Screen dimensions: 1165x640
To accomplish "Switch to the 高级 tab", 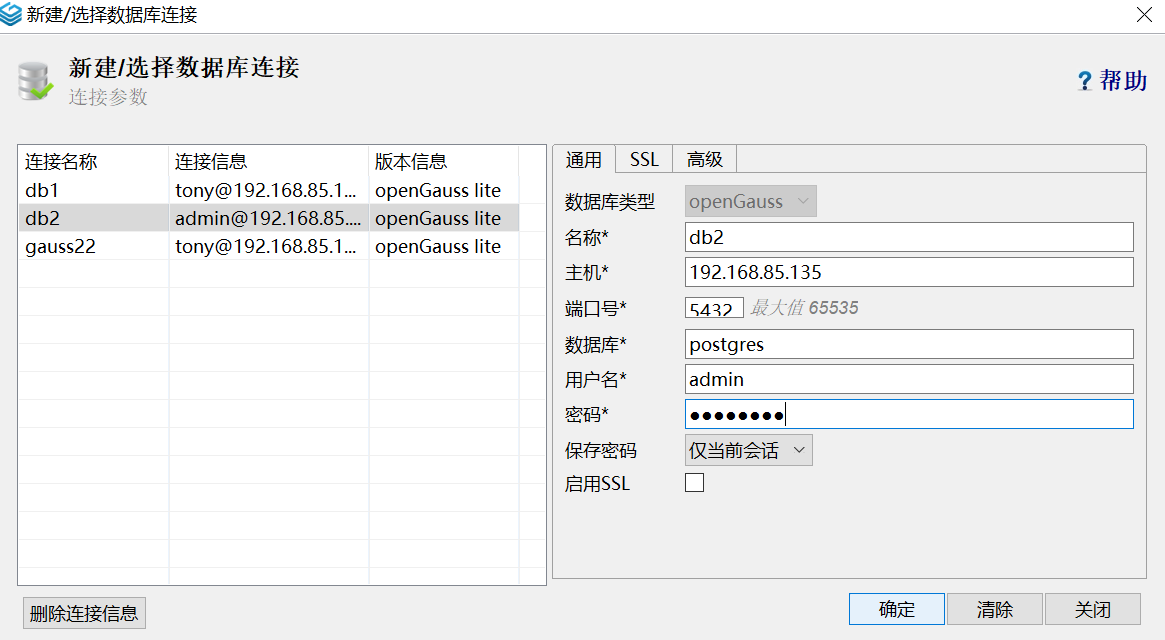I will coord(704,159).
